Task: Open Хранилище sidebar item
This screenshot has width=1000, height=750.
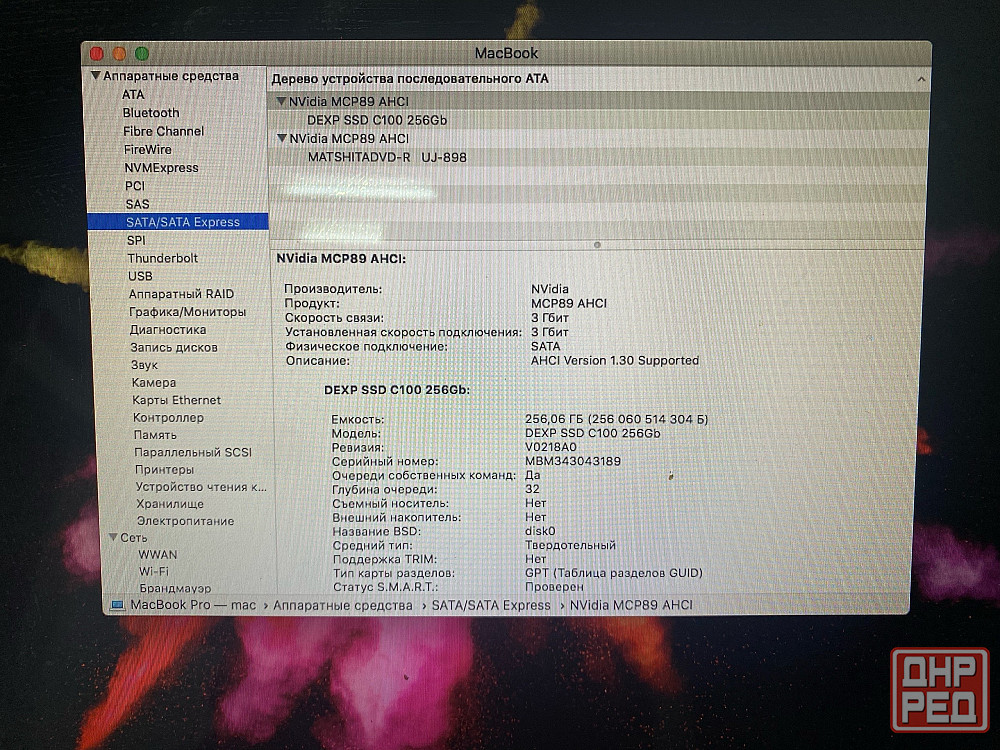Action: point(170,504)
